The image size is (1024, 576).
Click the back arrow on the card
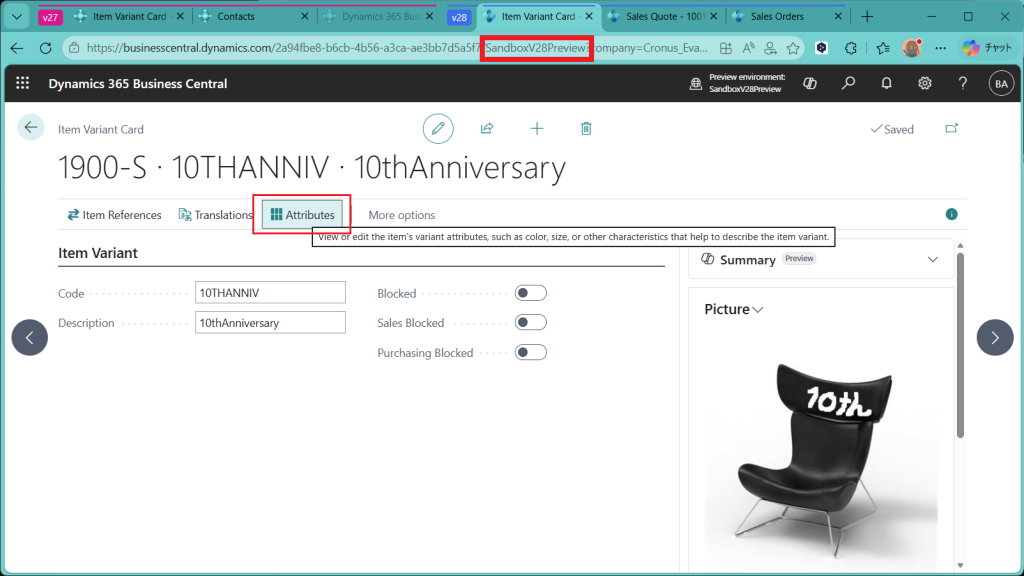pyautogui.click(x=31, y=127)
